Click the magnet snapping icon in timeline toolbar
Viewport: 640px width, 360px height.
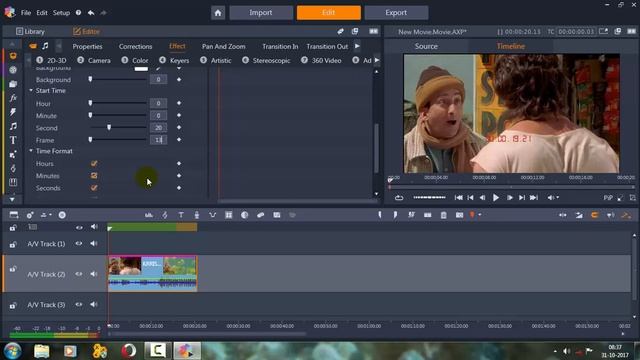pyautogui.click(x=595, y=215)
